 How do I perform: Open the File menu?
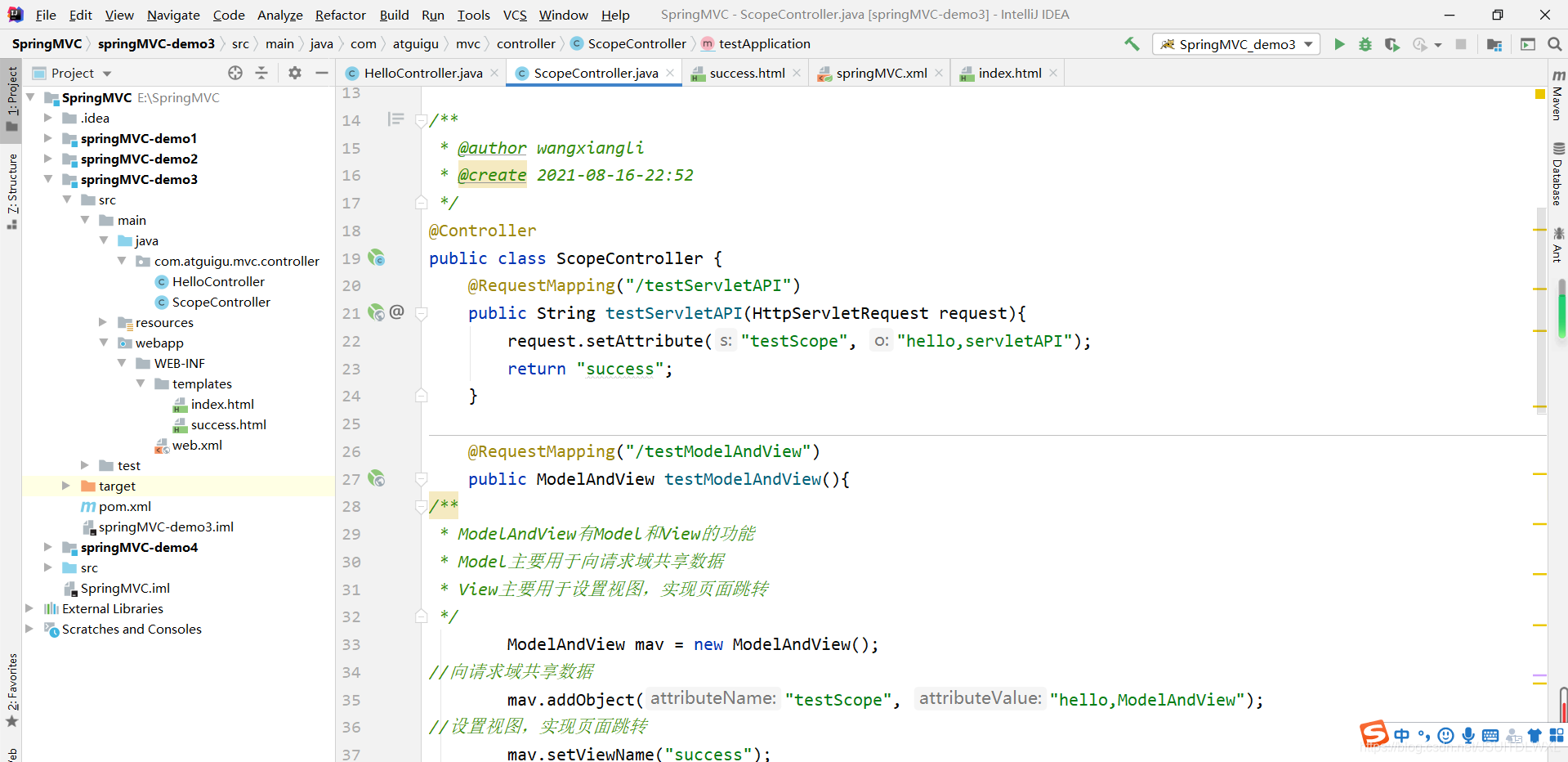pos(46,15)
